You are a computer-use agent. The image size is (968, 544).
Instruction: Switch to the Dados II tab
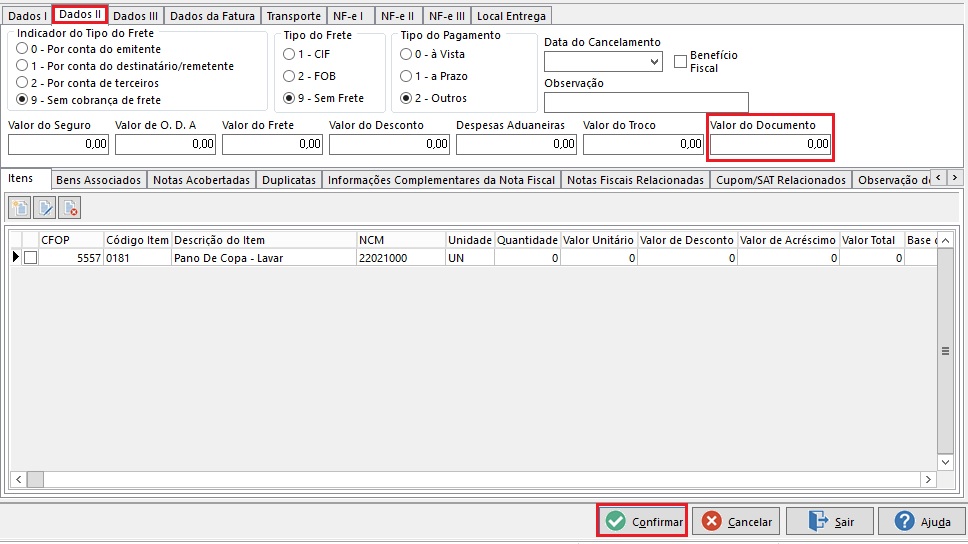80,14
